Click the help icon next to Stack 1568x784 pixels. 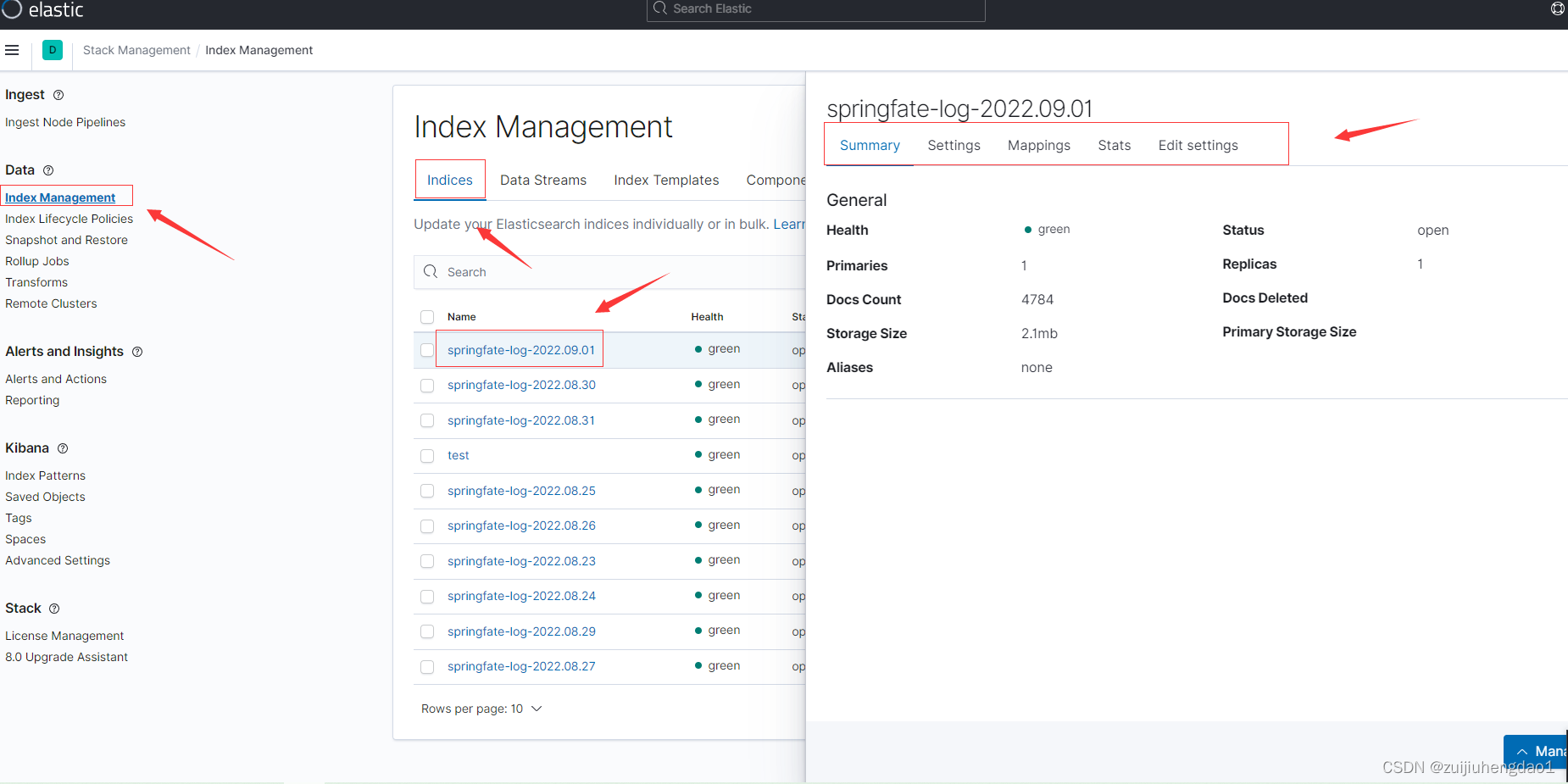54,609
